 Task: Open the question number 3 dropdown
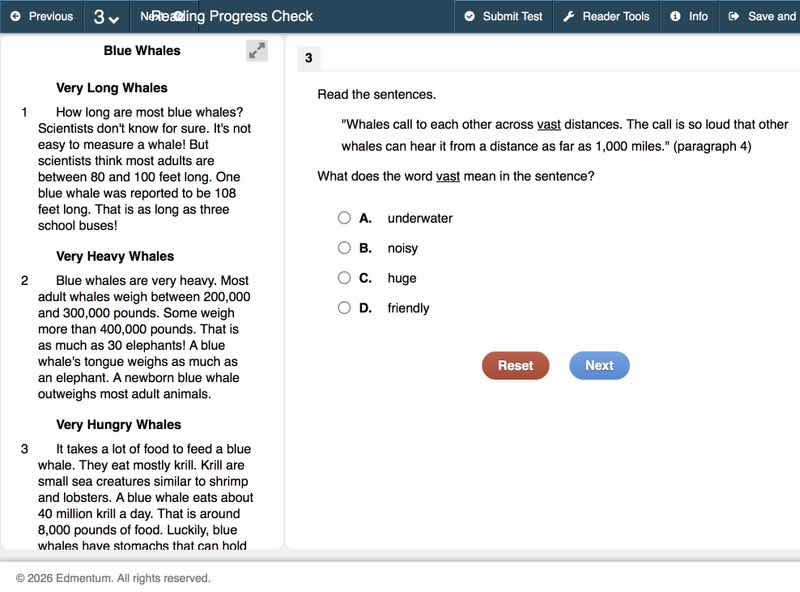(106, 17)
